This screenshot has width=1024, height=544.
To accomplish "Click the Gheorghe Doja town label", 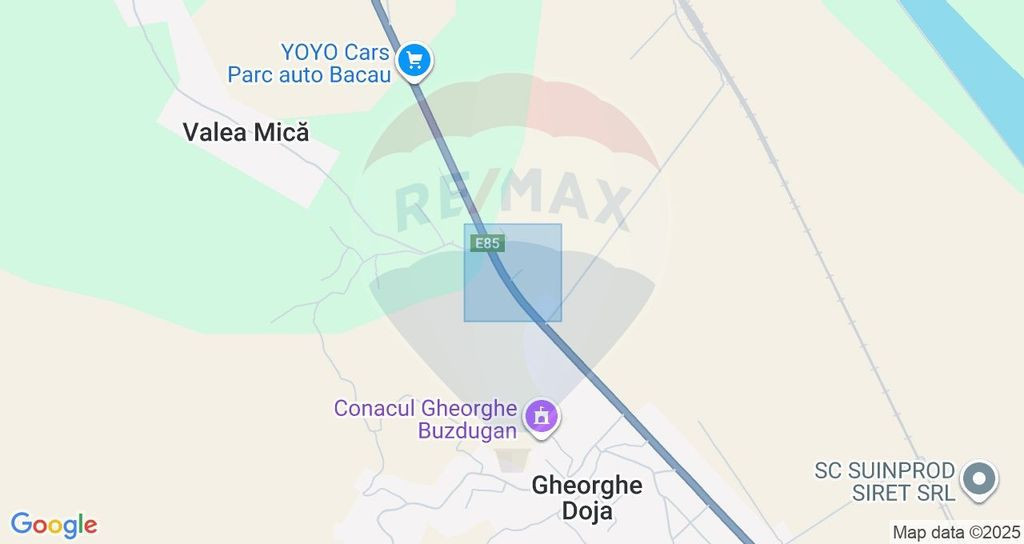I will tap(587, 498).
